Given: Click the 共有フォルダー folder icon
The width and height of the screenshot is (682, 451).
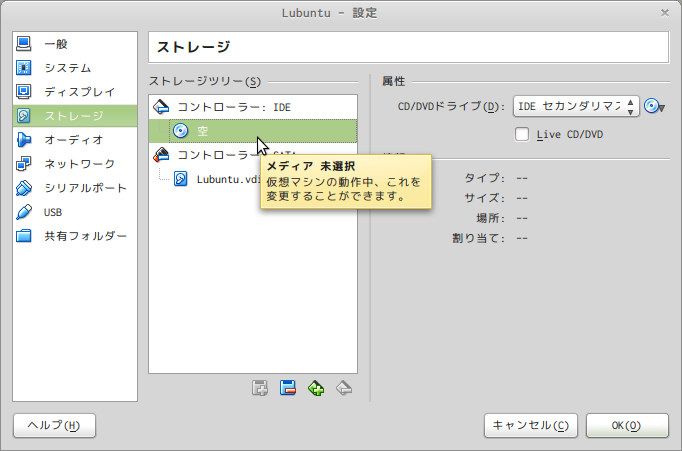Looking at the screenshot, I should pyautogui.click(x=23, y=236).
